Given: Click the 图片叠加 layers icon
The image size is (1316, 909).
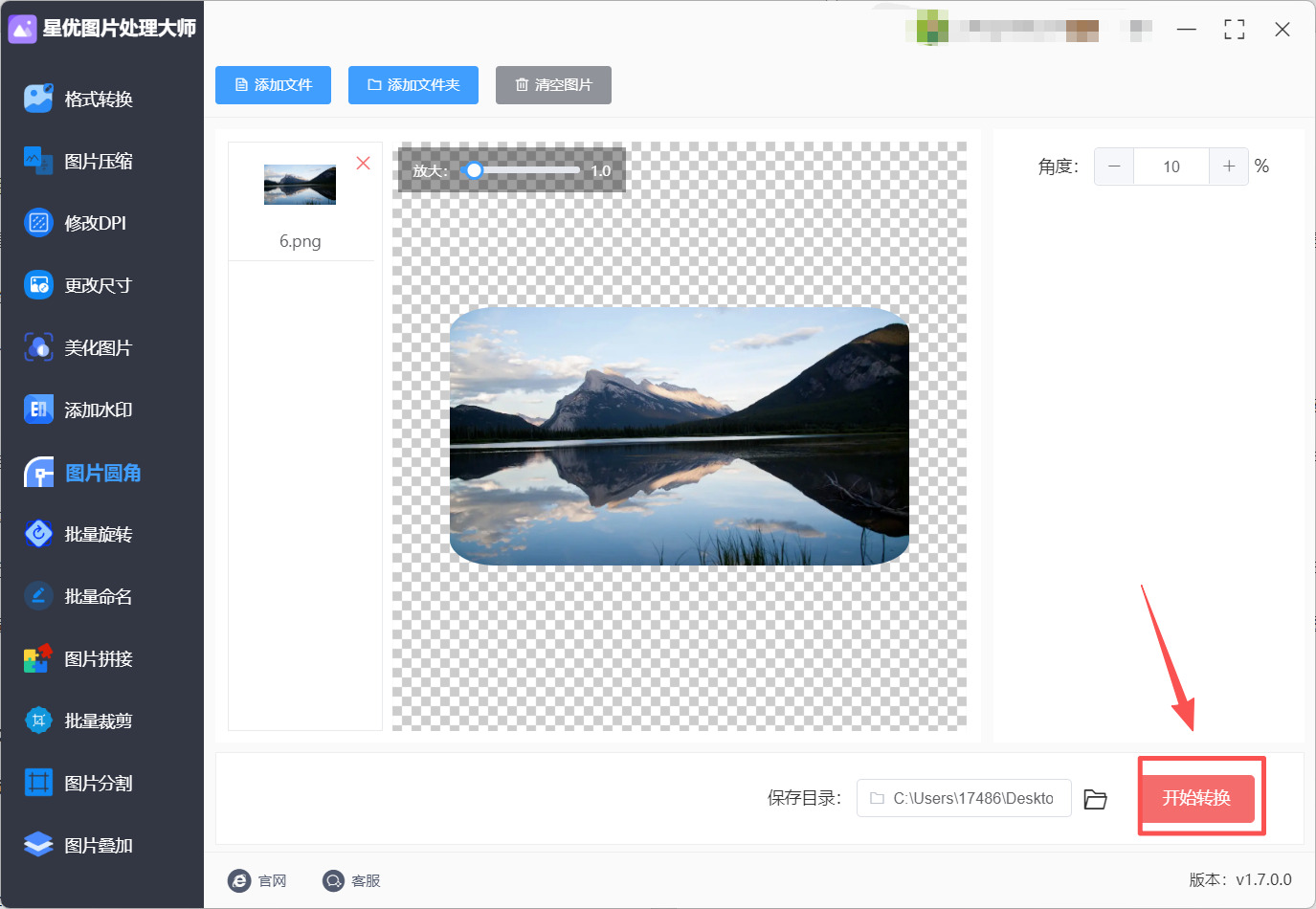Looking at the screenshot, I should click(x=38, y=845).
